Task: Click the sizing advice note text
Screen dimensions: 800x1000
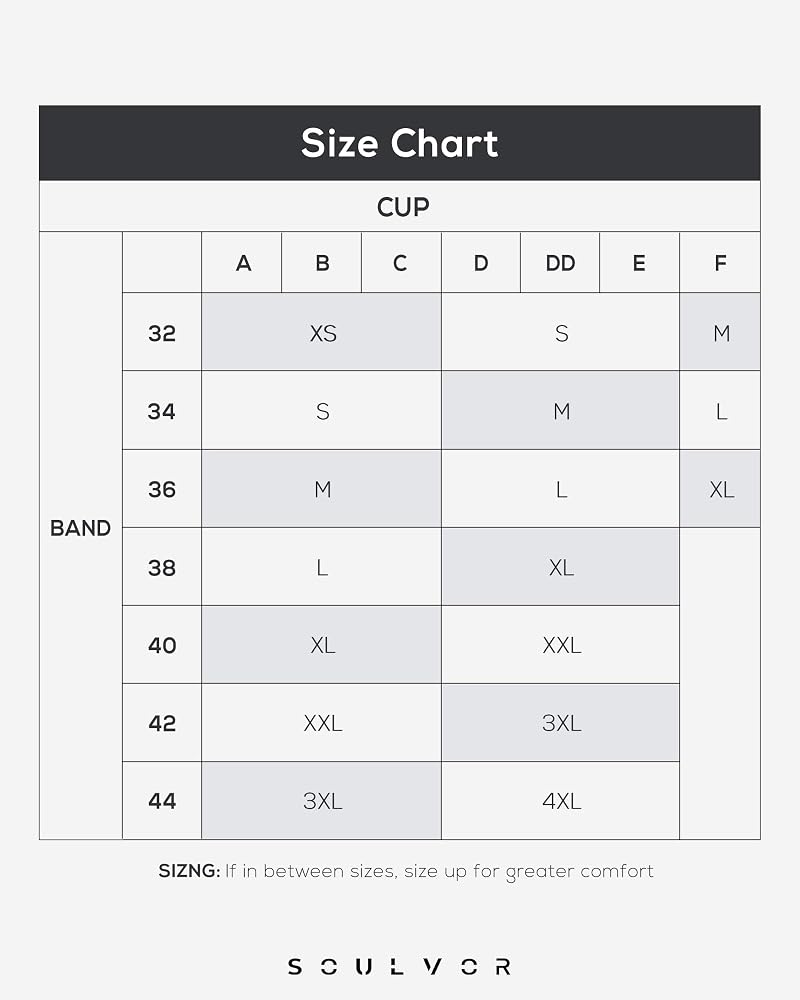Action: [x=406, y=871]
